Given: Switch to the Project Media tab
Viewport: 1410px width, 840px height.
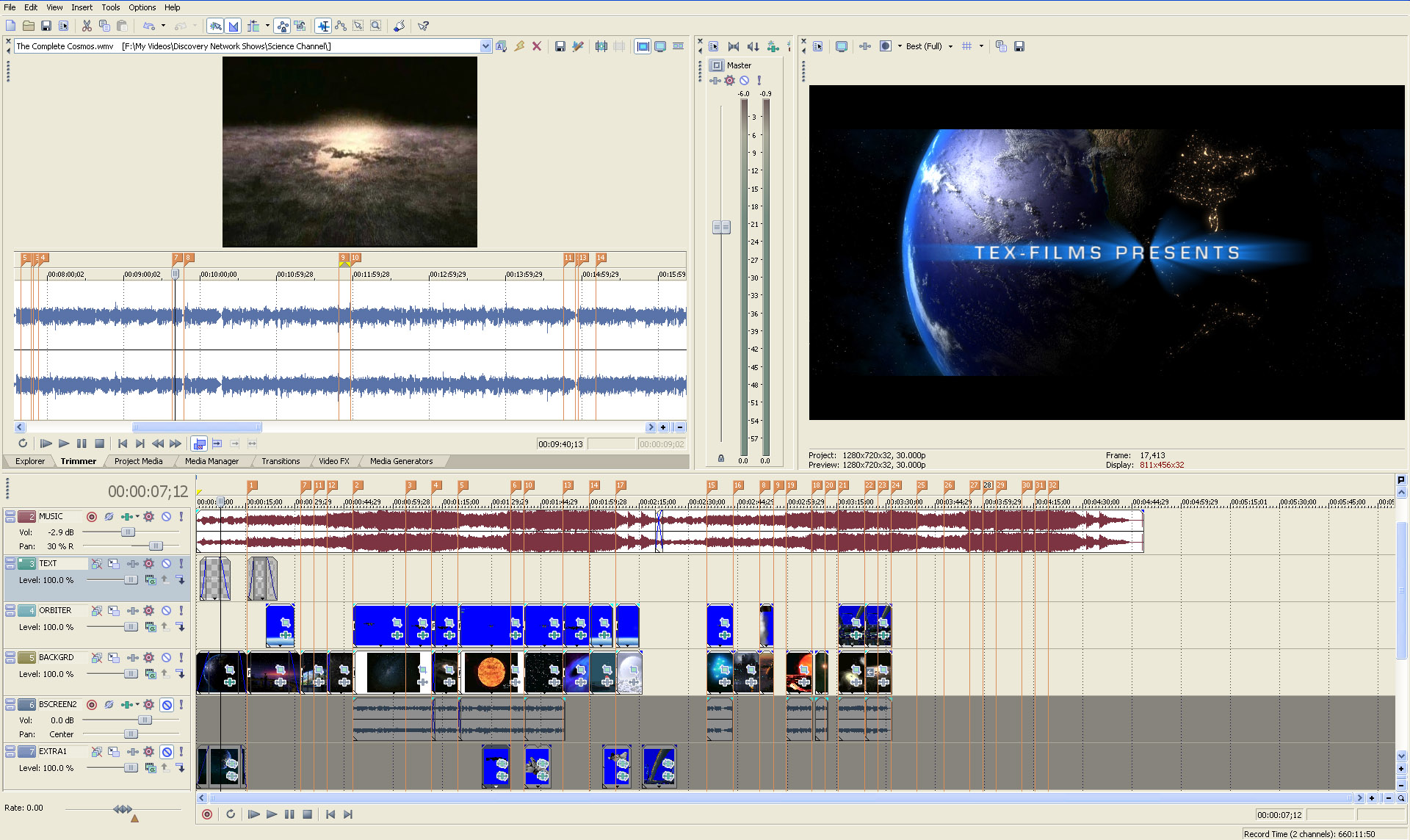Looking at the screenshot, I should 138,462.
